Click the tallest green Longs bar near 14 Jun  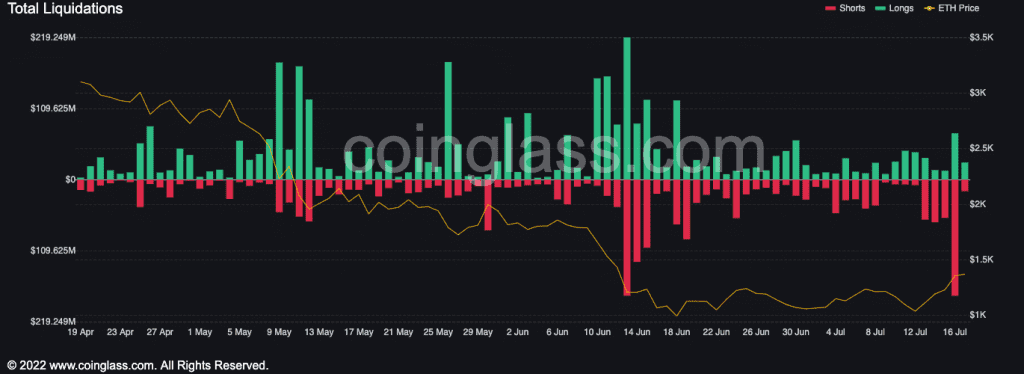(627, 108)
